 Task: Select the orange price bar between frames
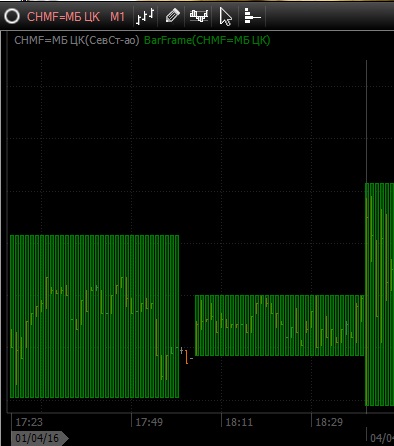pos(187,357)
